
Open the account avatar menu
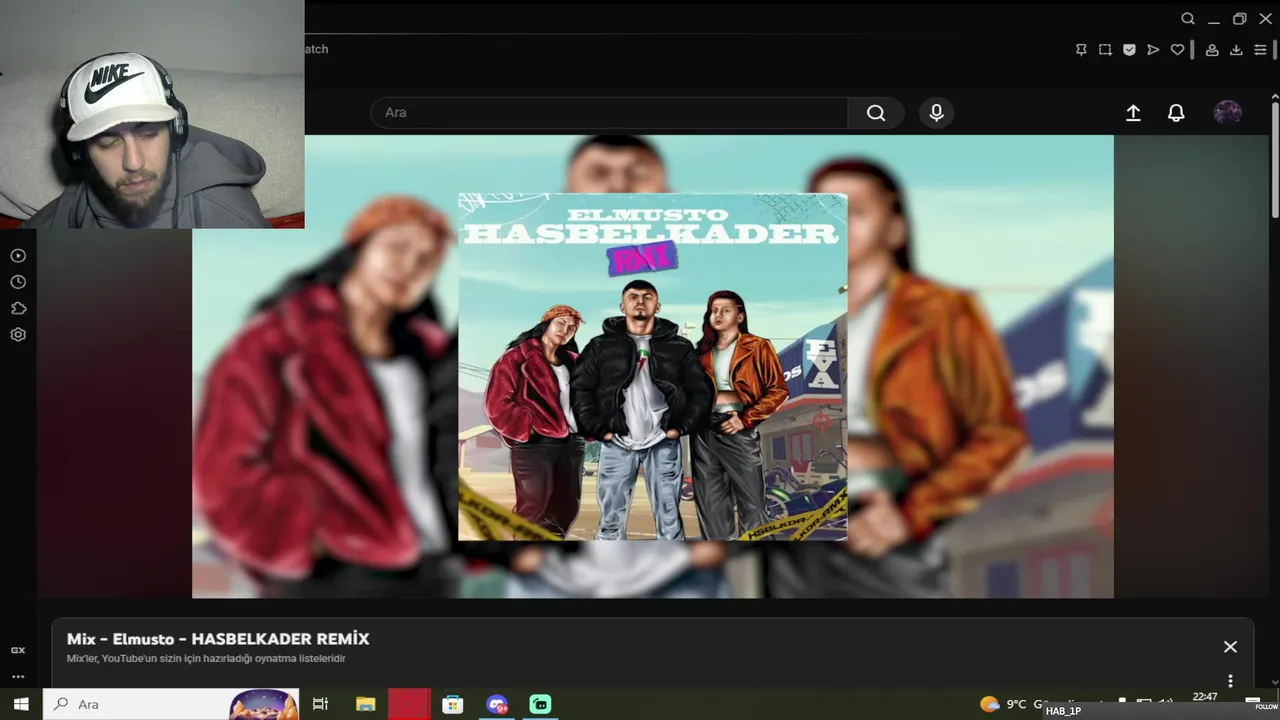[1228, 113]
